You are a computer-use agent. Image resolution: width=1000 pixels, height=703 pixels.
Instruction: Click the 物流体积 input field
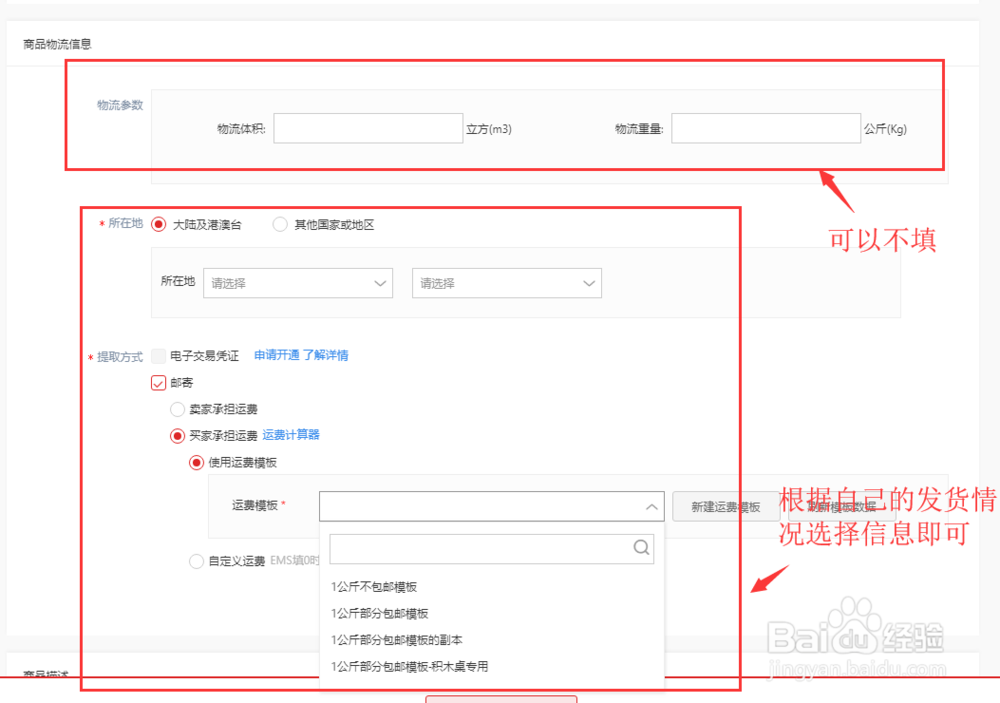pos(368,128)
